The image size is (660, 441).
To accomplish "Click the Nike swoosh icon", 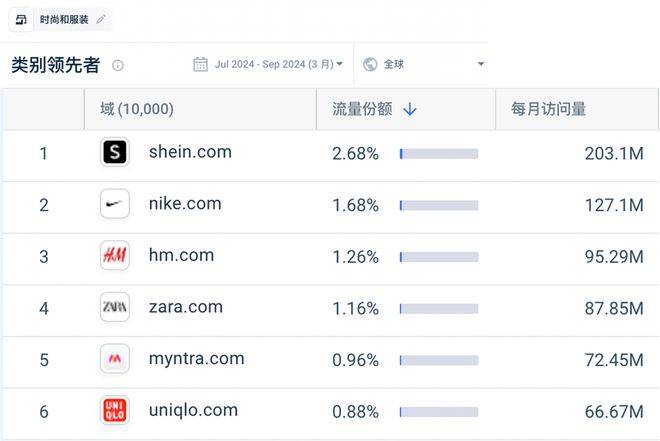I will [x=115, y=204].
